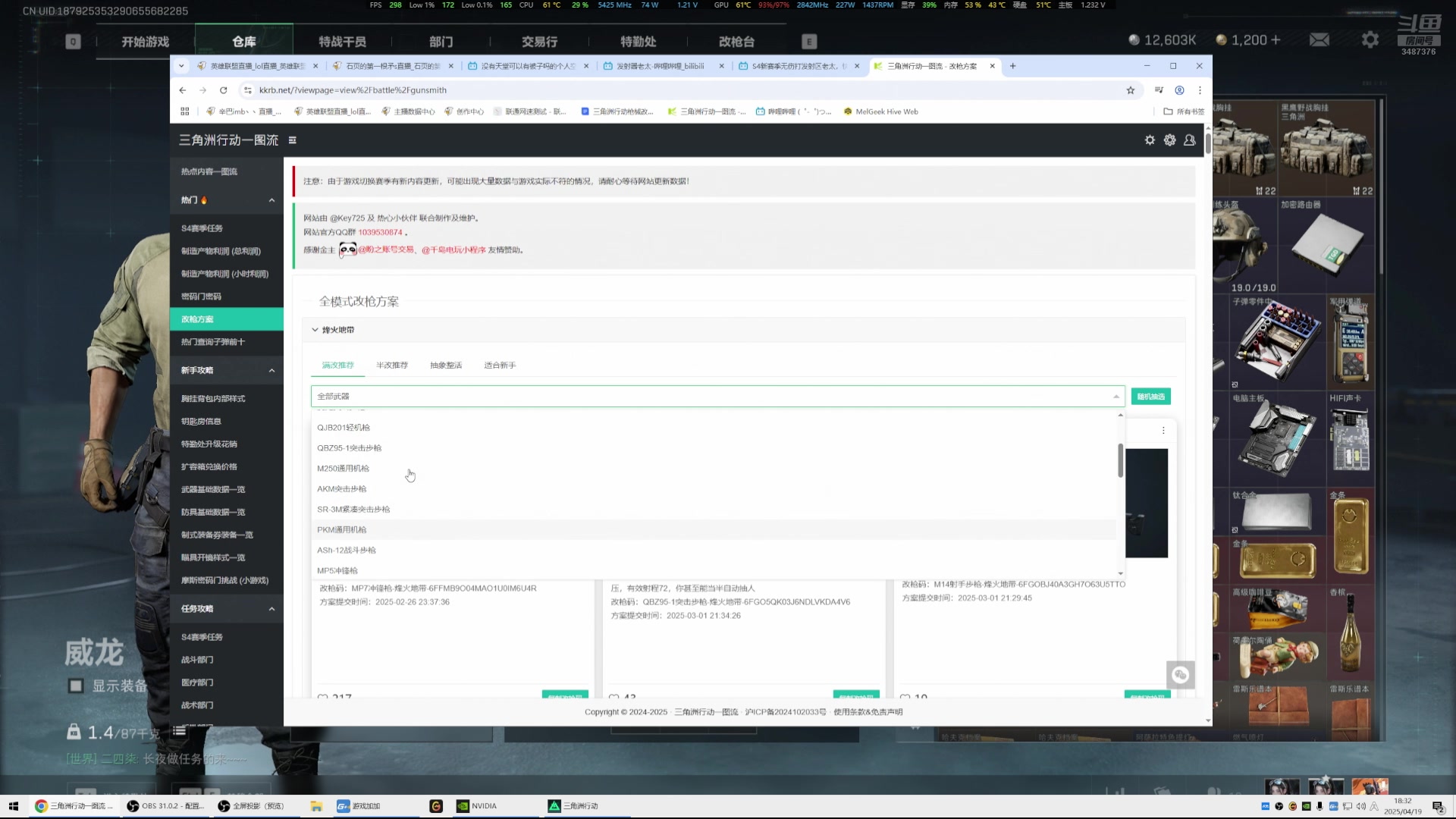1456x819 pixels.
Task: Open the media control icon in Chrome toolbar
Action: 1159,90
